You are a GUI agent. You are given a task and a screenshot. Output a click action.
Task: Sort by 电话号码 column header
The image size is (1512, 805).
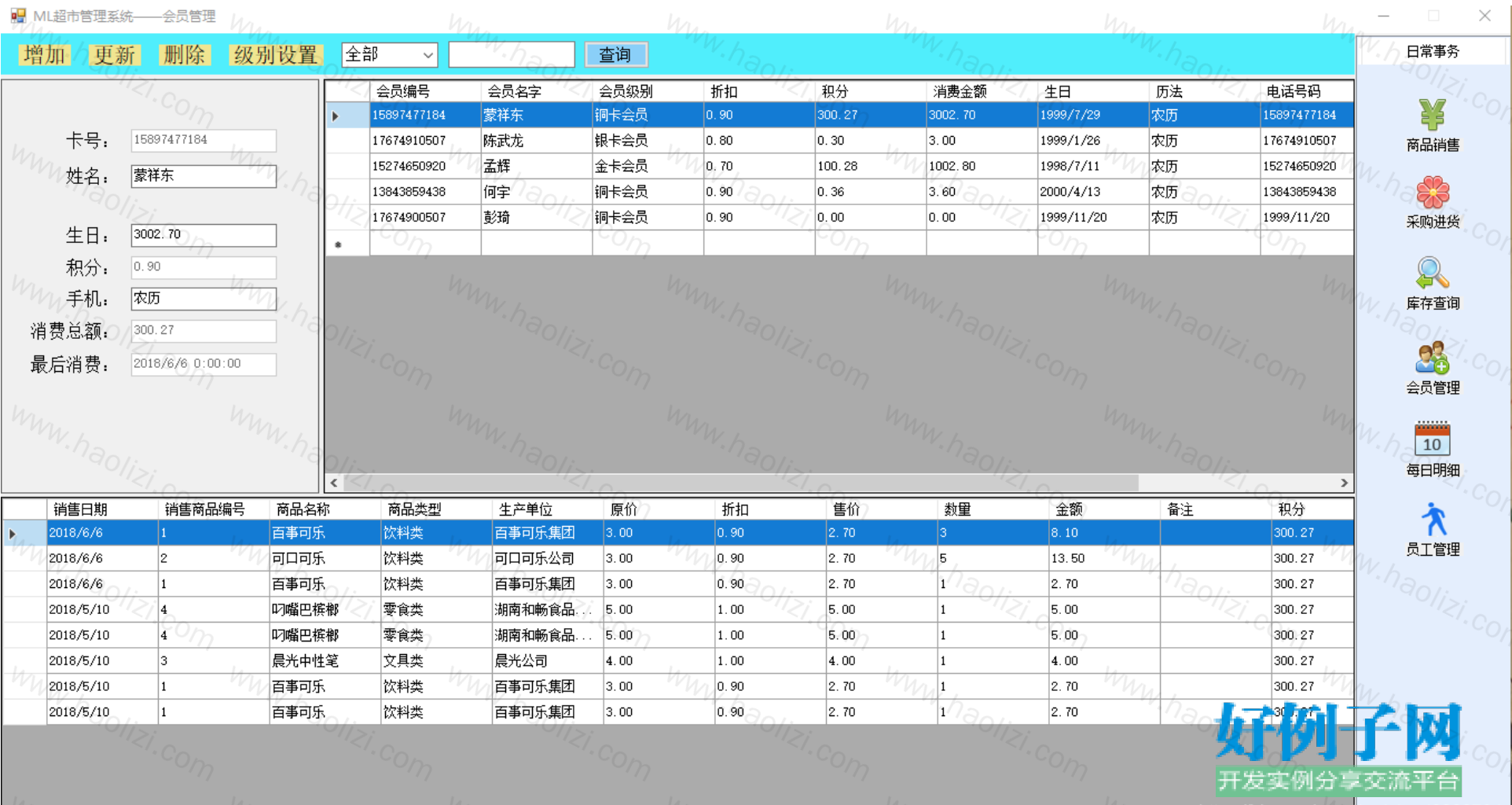click(x=1306, y=91)
